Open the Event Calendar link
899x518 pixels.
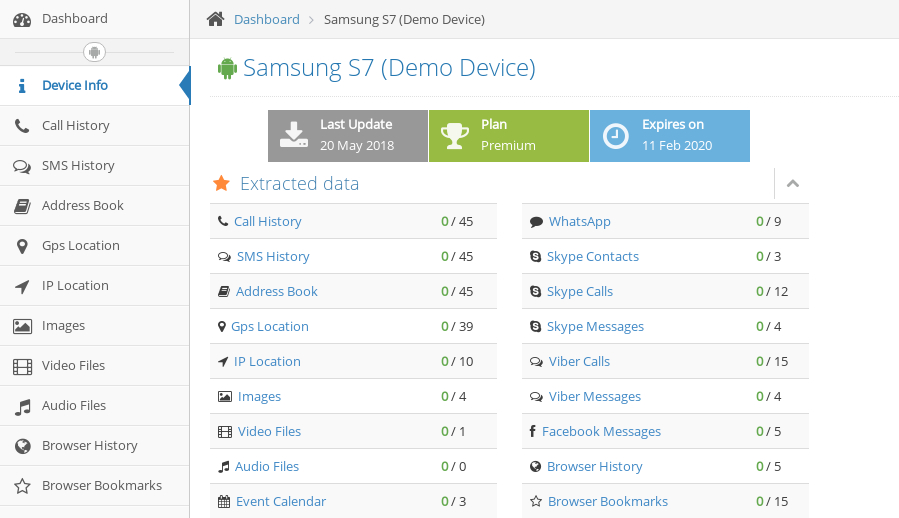pyautogui.click(x=280, y=502)
